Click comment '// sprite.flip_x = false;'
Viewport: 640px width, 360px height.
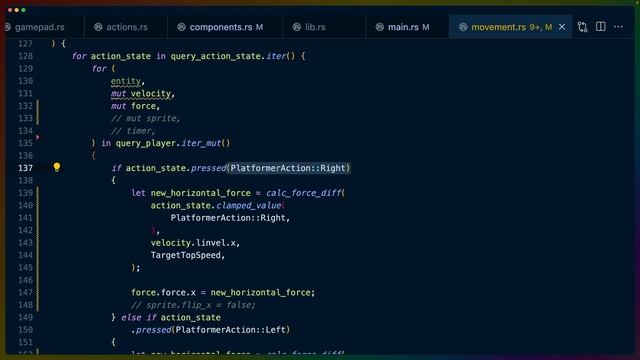tap(193, 305)
